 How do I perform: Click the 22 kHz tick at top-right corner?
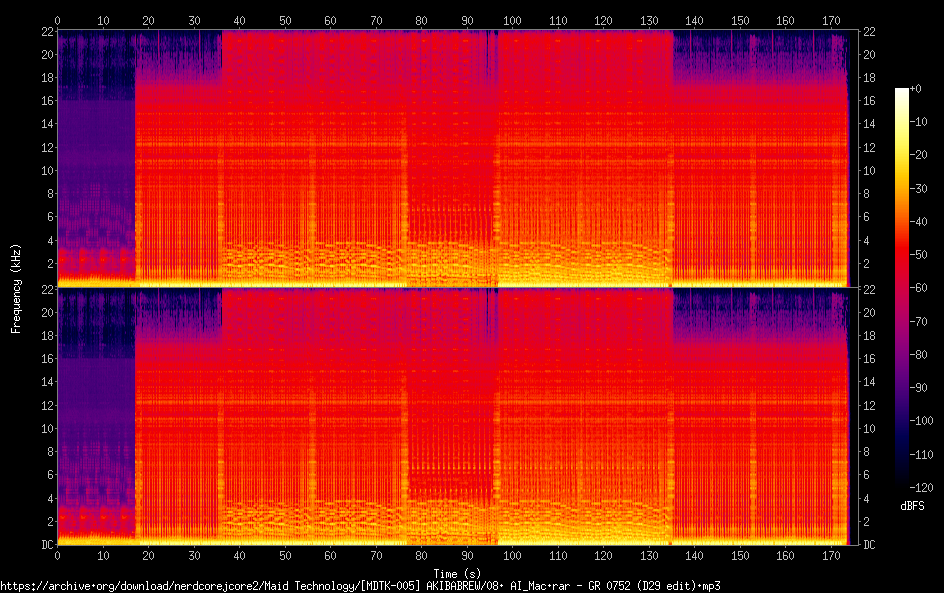click(870, 32)
